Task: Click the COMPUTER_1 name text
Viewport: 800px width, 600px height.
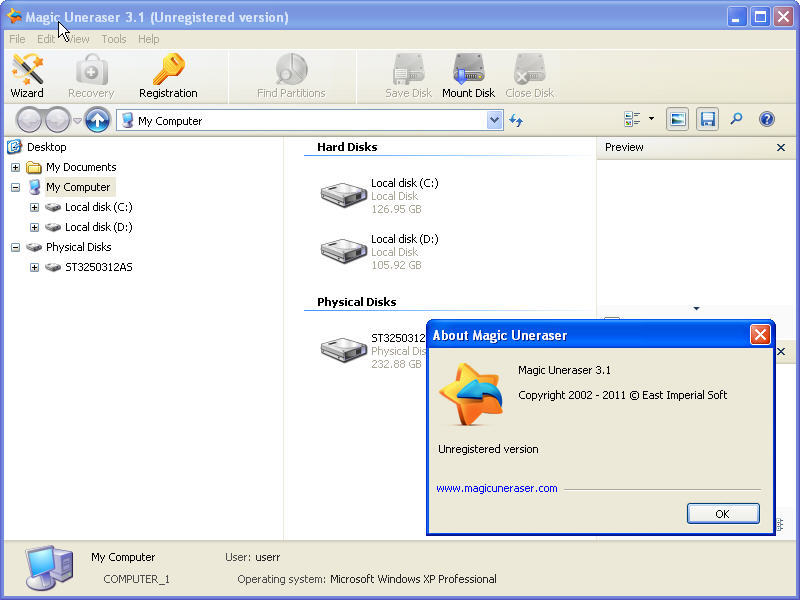Action: pyautogui.click(x=136, y=579)
